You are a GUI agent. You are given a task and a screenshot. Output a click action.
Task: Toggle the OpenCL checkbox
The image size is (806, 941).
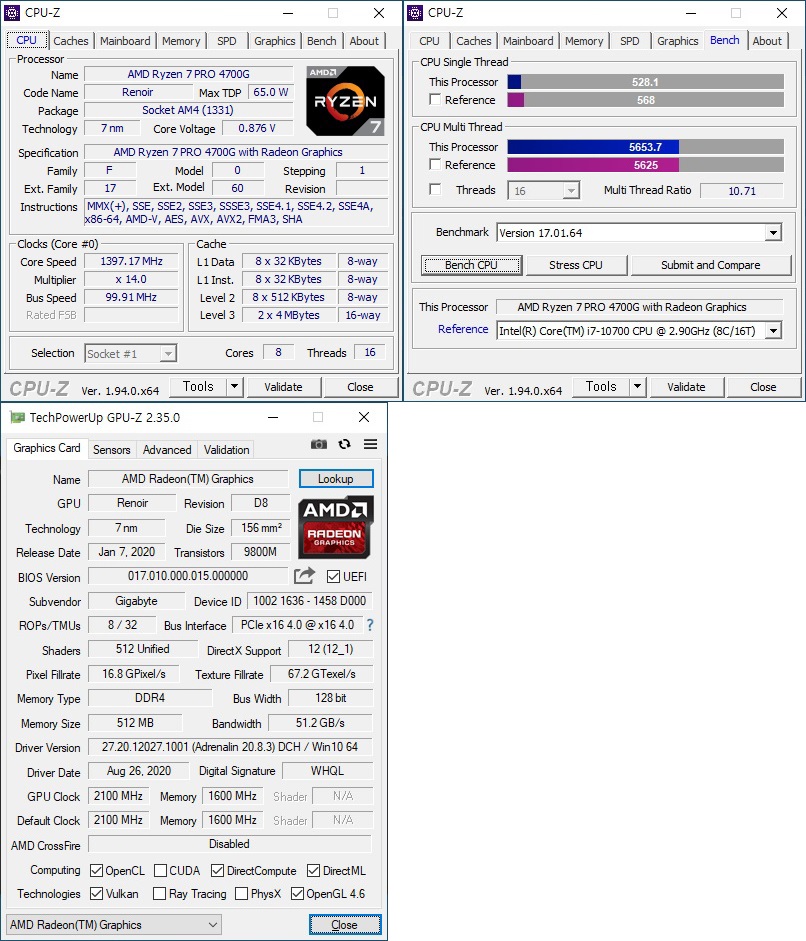[x=96, y=870]
